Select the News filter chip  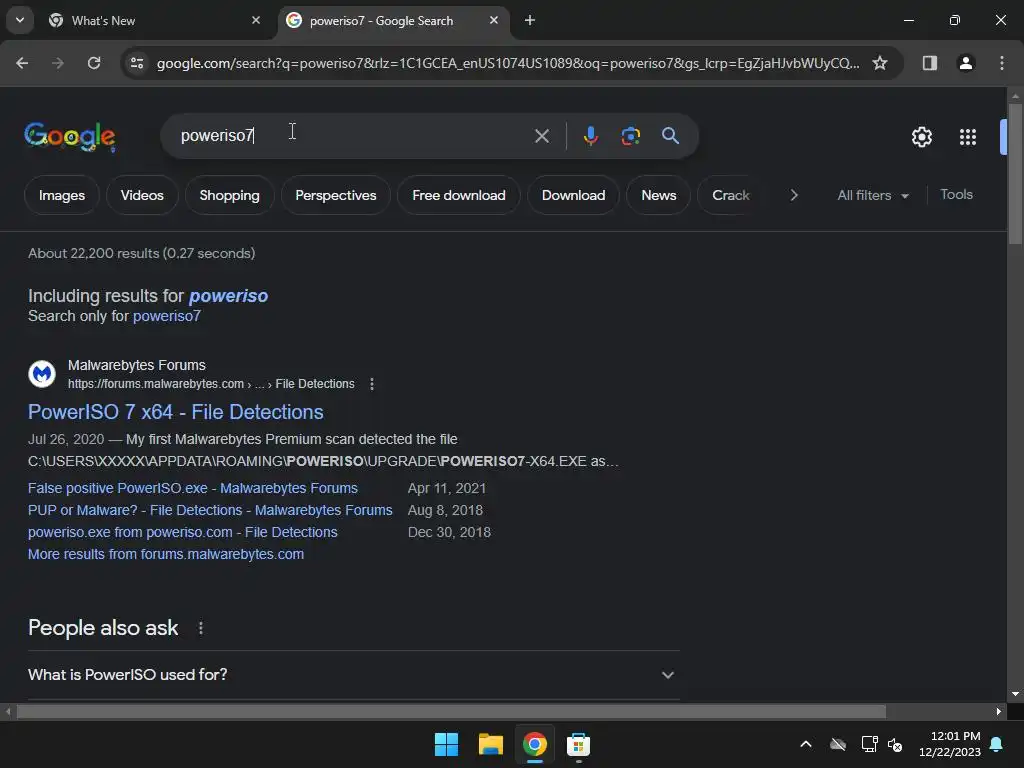658,195
